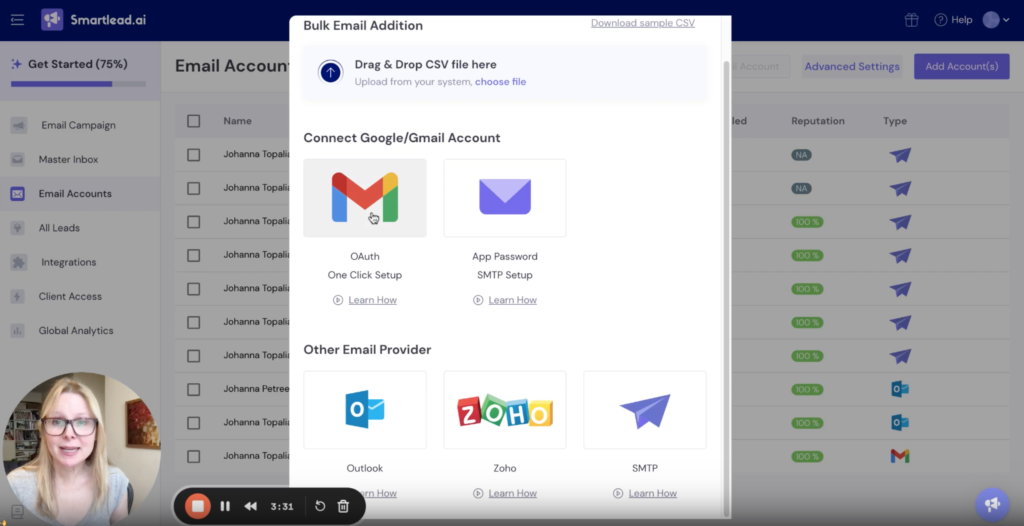Open Email Campaign in the sidebar
This screenshot has height=526, width=1024.
tap(78, 125)
